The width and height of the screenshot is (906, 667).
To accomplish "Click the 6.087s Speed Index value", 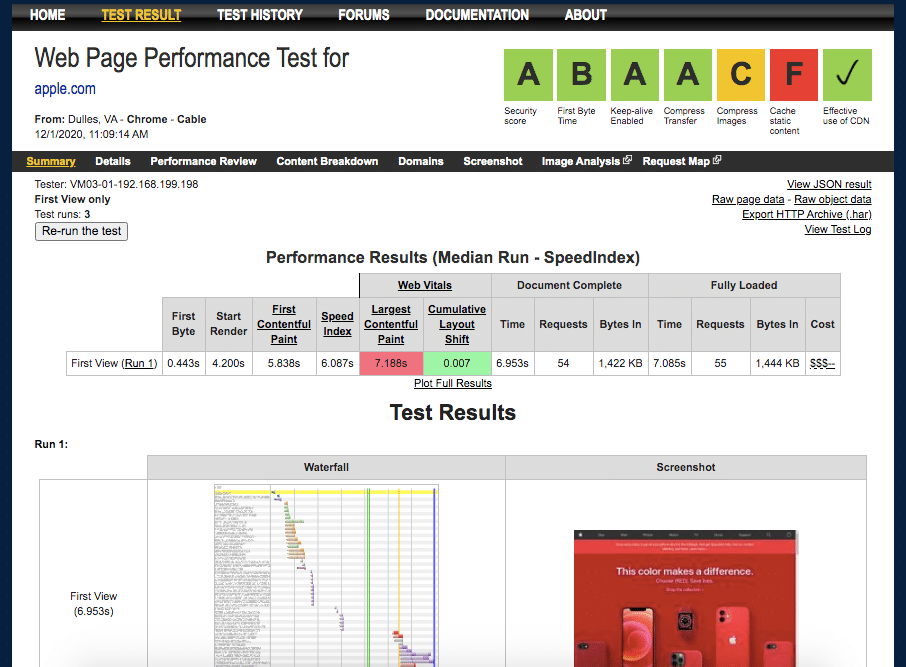I will tap(337, 363).
